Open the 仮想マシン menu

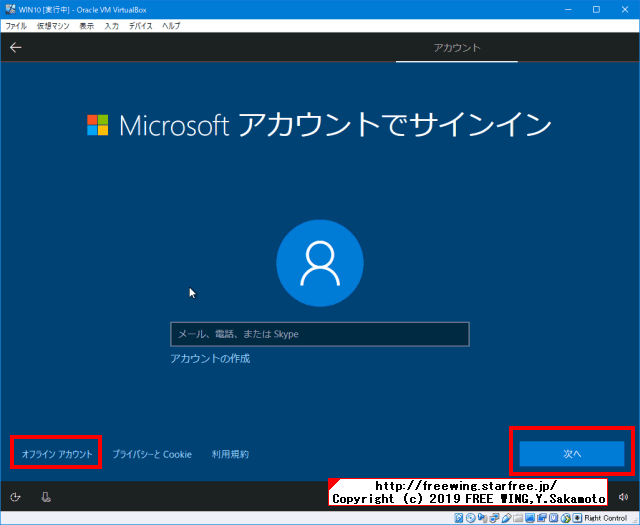pyautogui.click(x=53, y=26)
